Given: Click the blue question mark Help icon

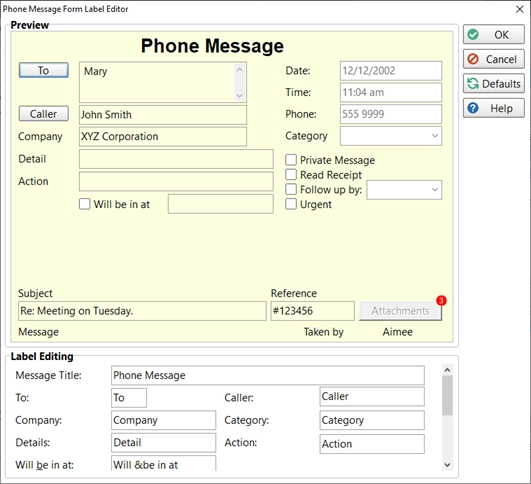Looking at the screenshot, I should 473,108.
